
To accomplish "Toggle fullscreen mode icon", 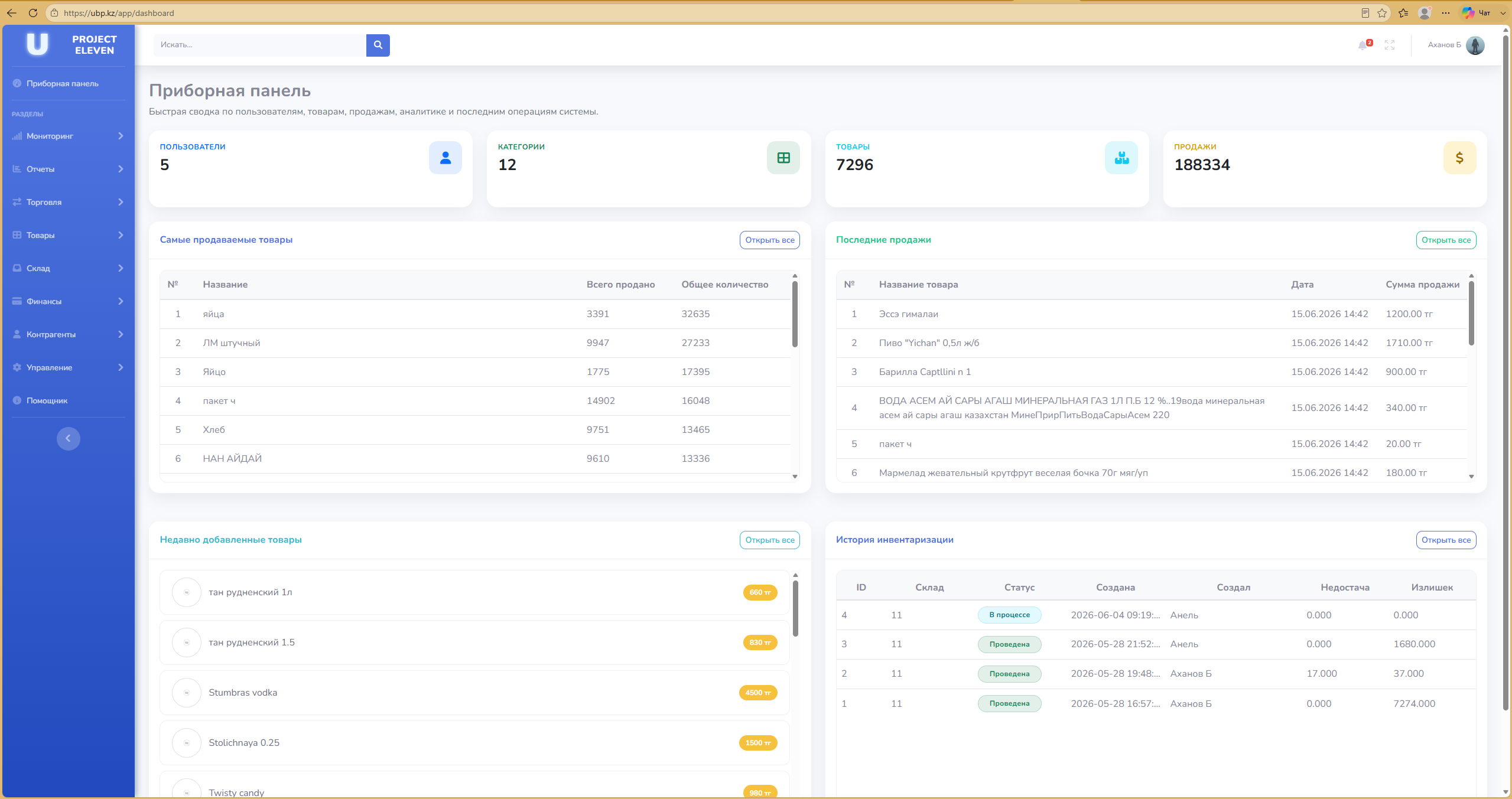I will pyautogui.click(x=1390, y=45).
